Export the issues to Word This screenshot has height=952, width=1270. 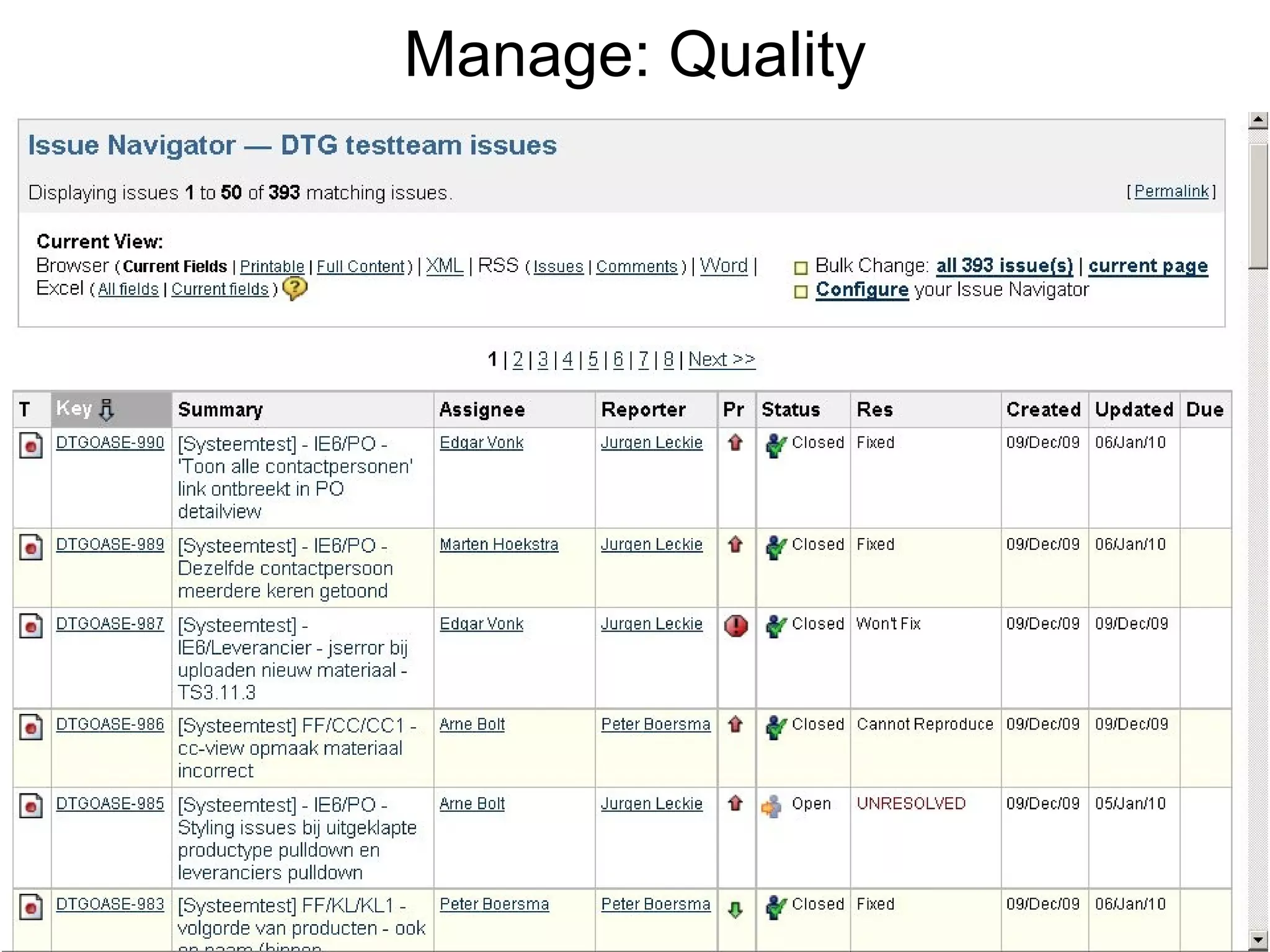pyautogui.click(x=724, y=265)
